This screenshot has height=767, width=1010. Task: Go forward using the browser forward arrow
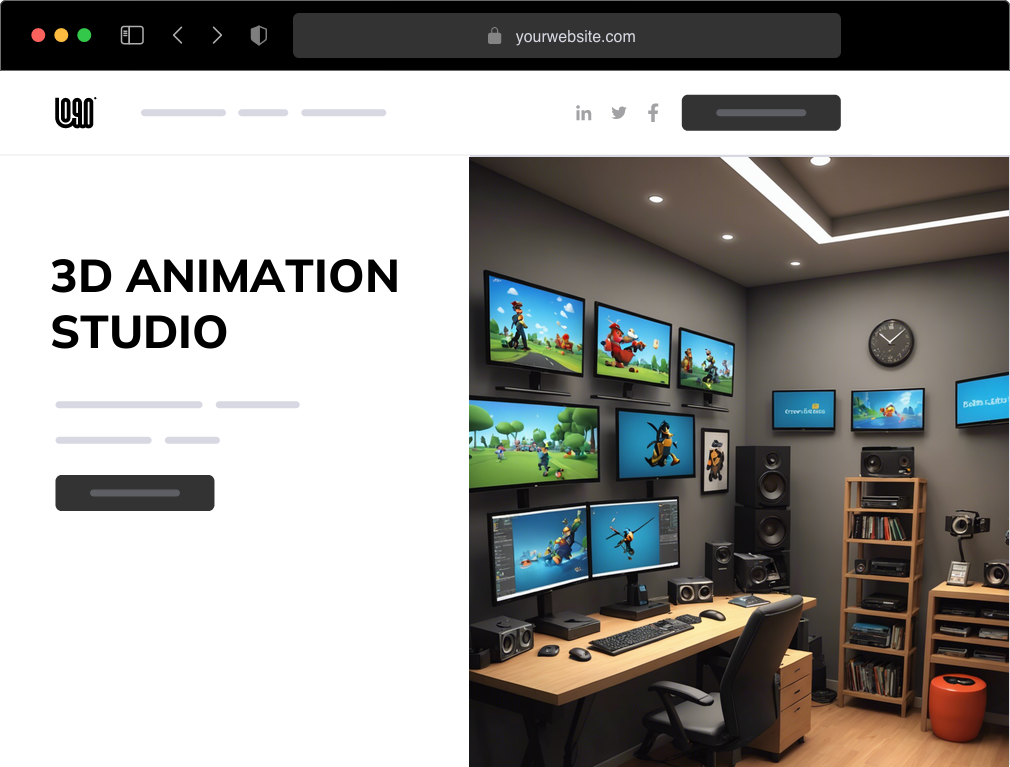[218, 34]
